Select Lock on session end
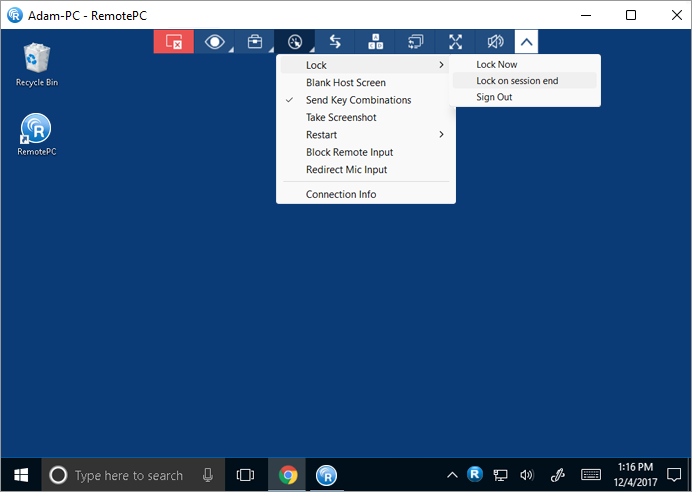This screenshot has width=692, height=492. pyautogui.click(x=517, y=81)
